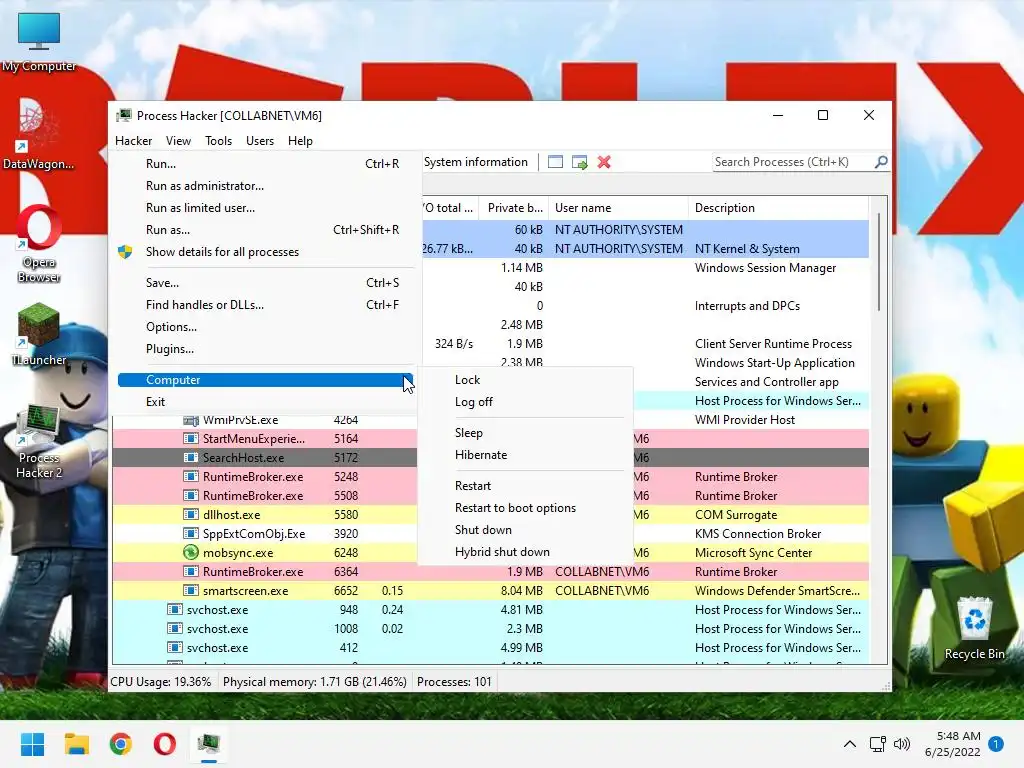Show hidden tray icons chevron
The image size is (1024, 768).
click(x=850, y=744)
